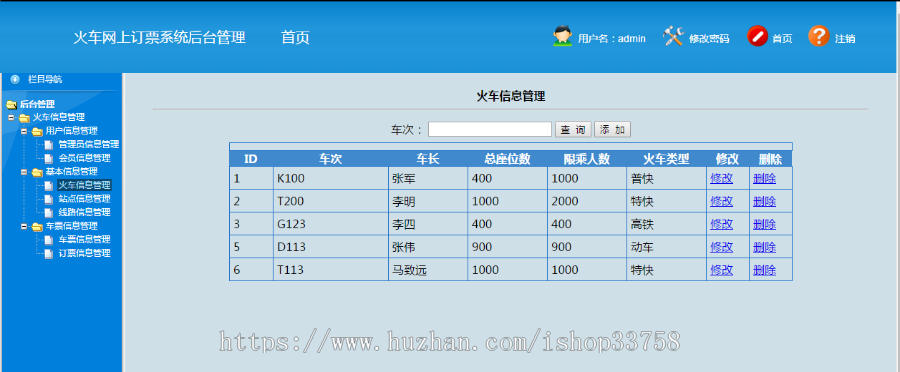This screenshot has width=900, height=372.
Task: Click the page icon beside 管理员信息管理
Action: [x=49, y=145]
